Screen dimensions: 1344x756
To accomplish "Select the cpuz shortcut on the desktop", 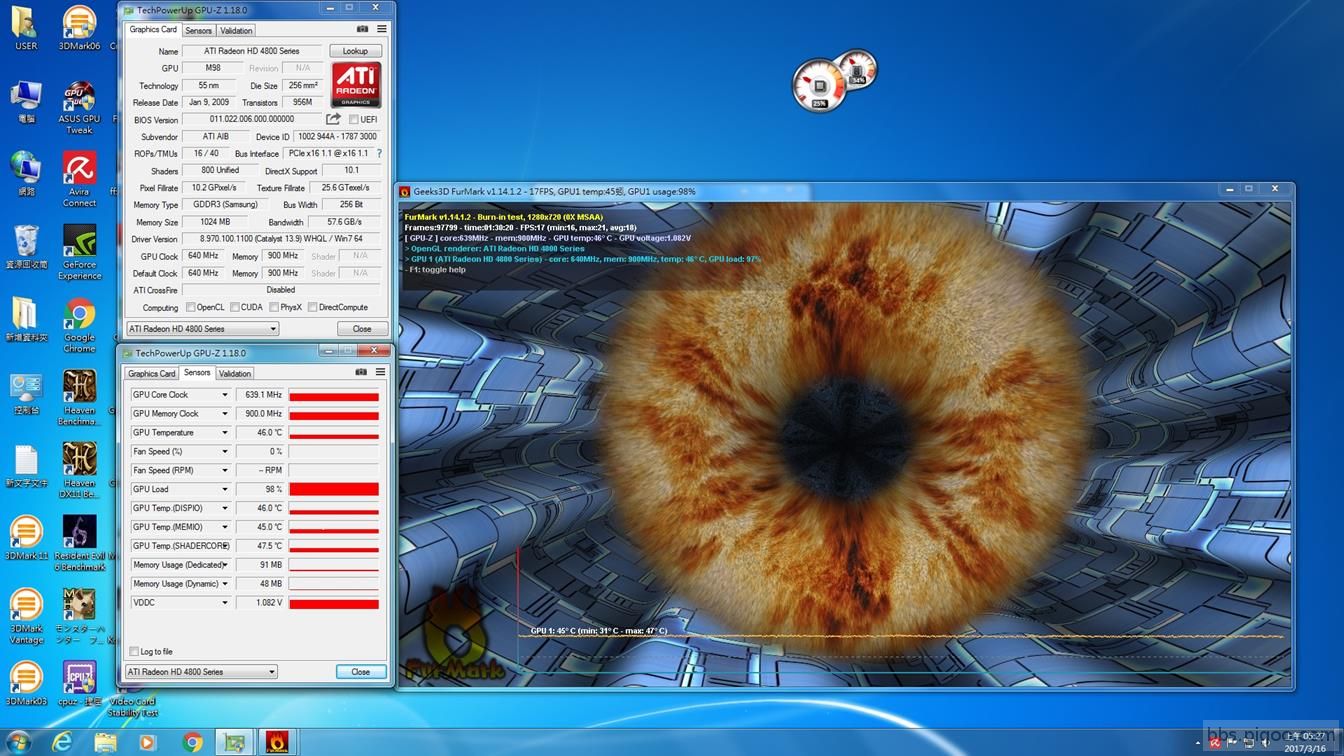I will tap(79, 683).
